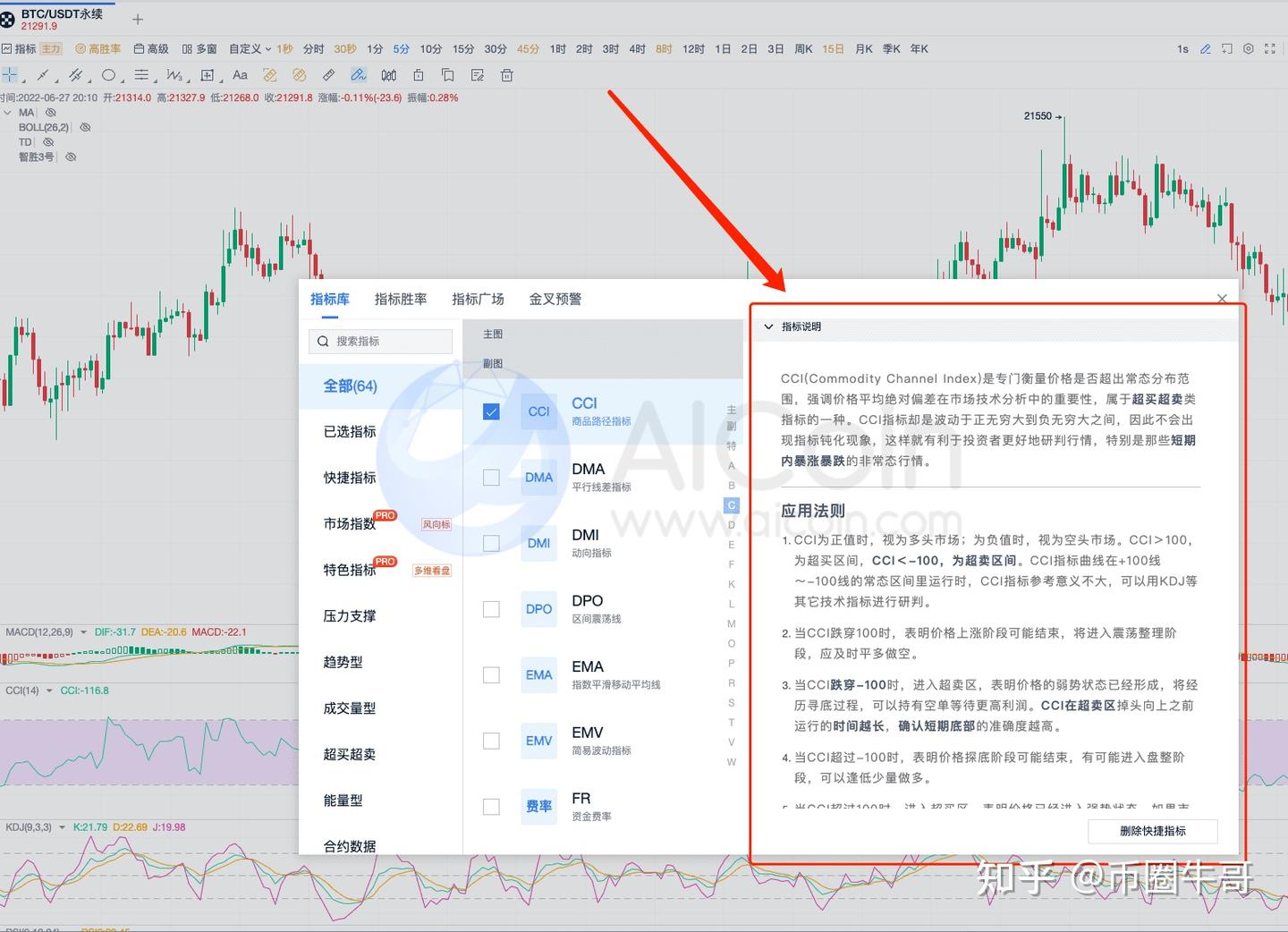Enter fullscreen with the expand icon
Image resolution: width=1288 pixels, height=932 pixels.
pyautogui.click(x=1270, y=49)
